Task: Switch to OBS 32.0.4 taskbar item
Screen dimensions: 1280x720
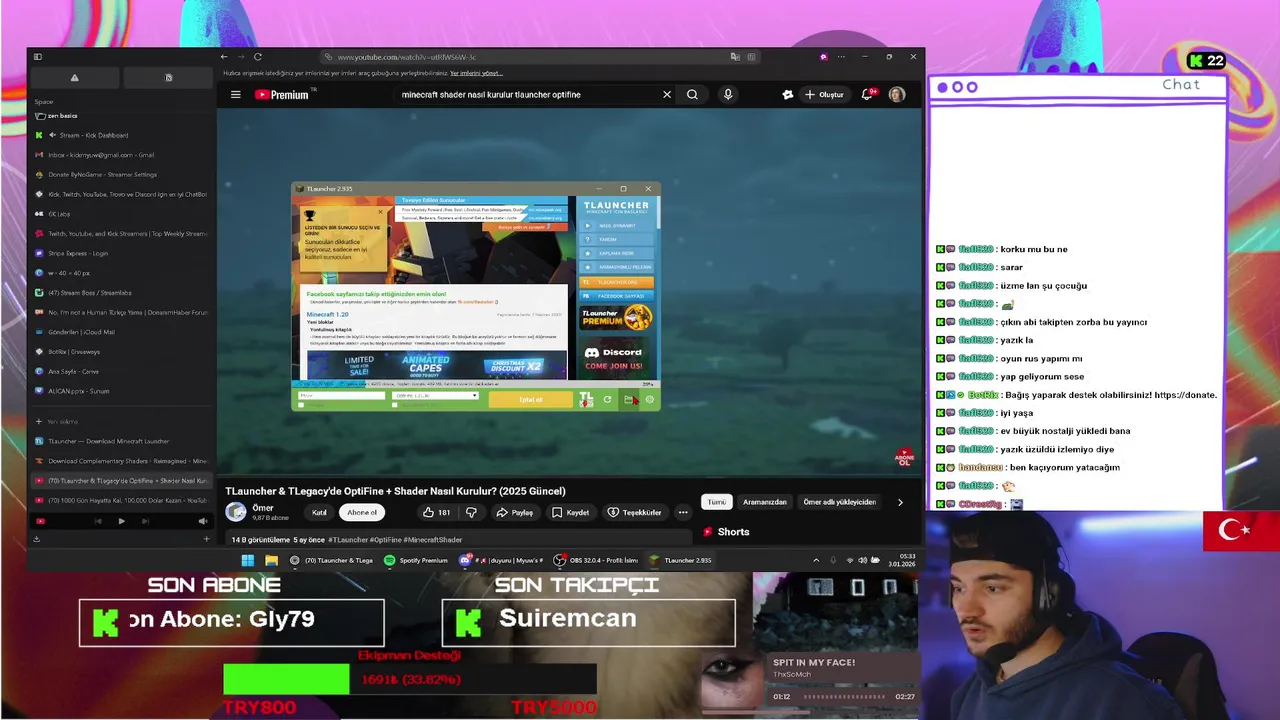Action: click(596, 560)
